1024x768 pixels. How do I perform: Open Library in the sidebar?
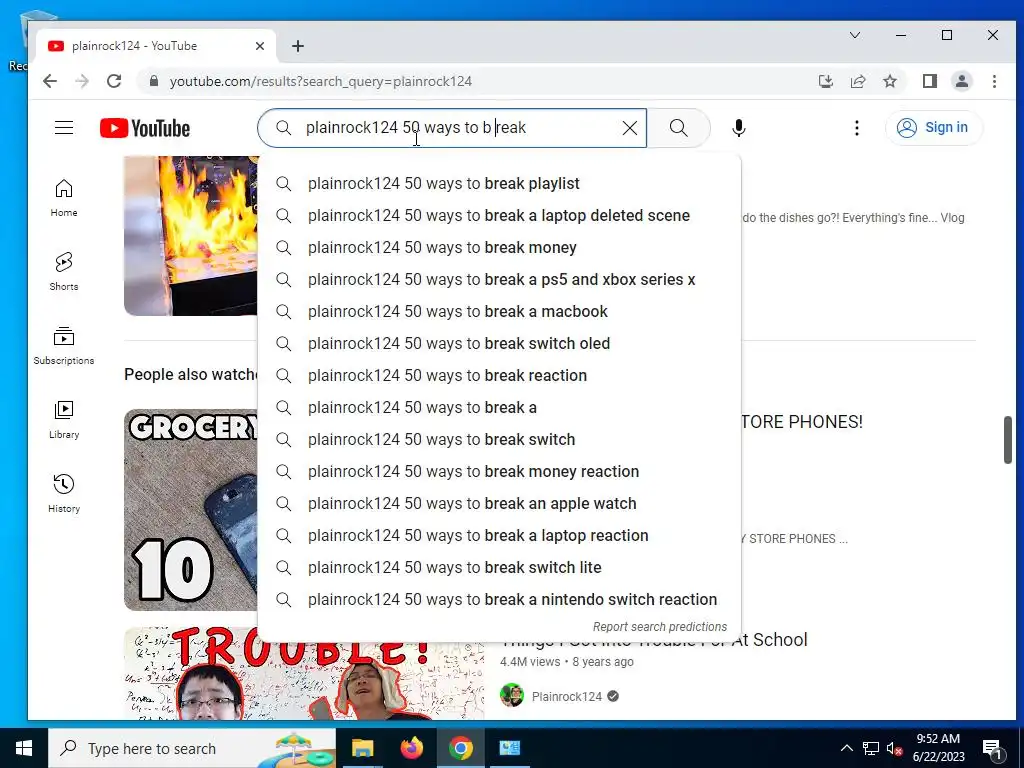[x=64, y=419]
